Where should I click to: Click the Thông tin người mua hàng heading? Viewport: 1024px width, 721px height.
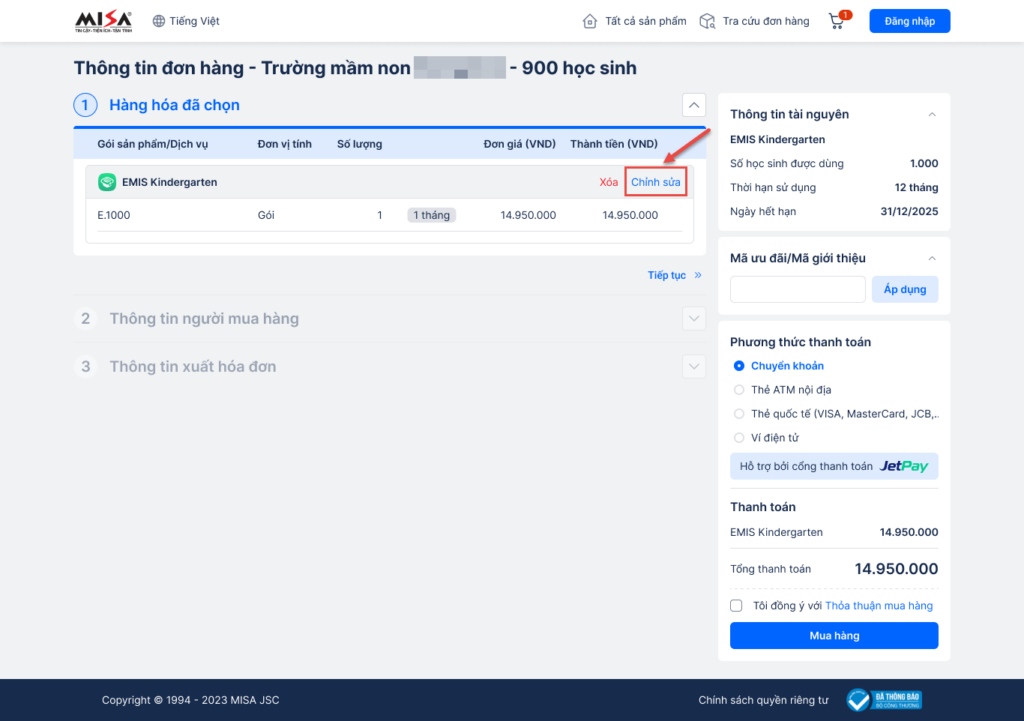204,319
